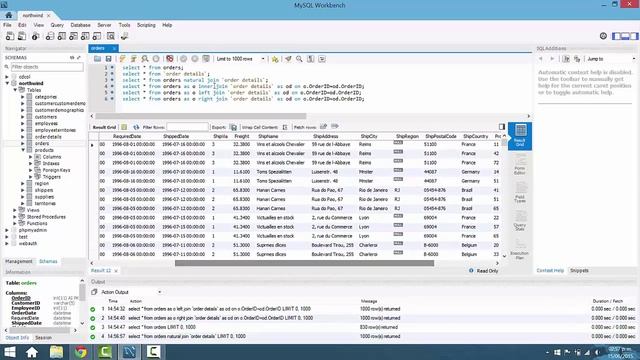640x360 pixels.
Task: Open SQL script file main toolbar icon
Action: (22, 36)
